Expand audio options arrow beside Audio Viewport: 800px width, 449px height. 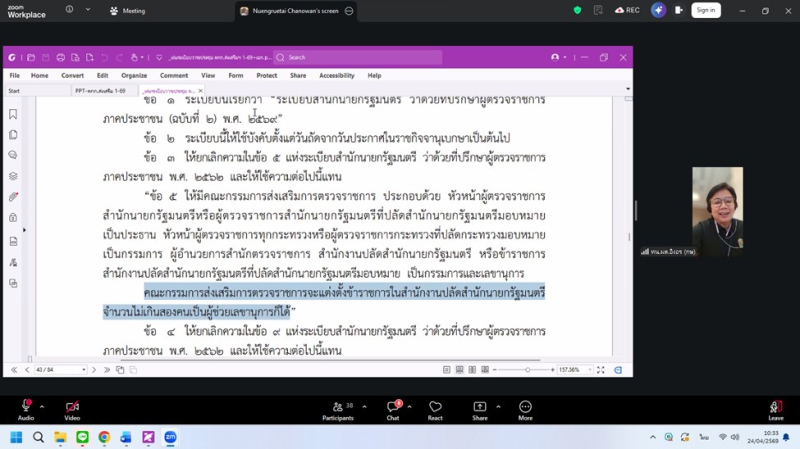pos(42,407)
